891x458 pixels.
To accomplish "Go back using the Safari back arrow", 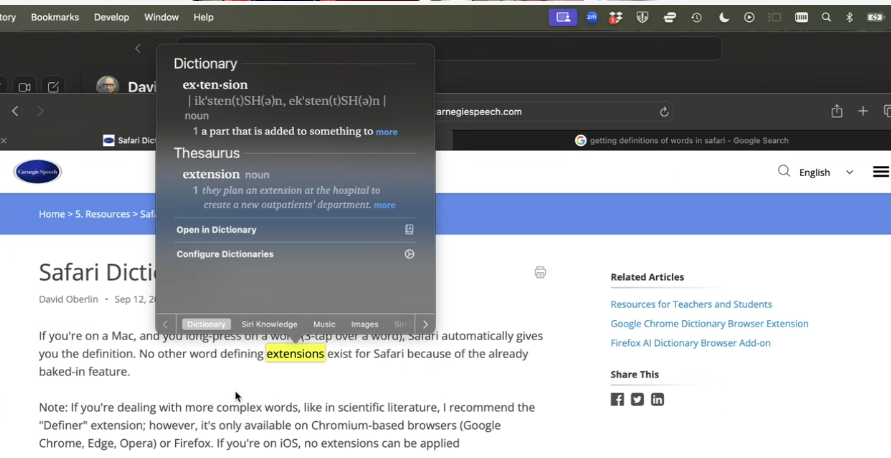I will [15, 111].
